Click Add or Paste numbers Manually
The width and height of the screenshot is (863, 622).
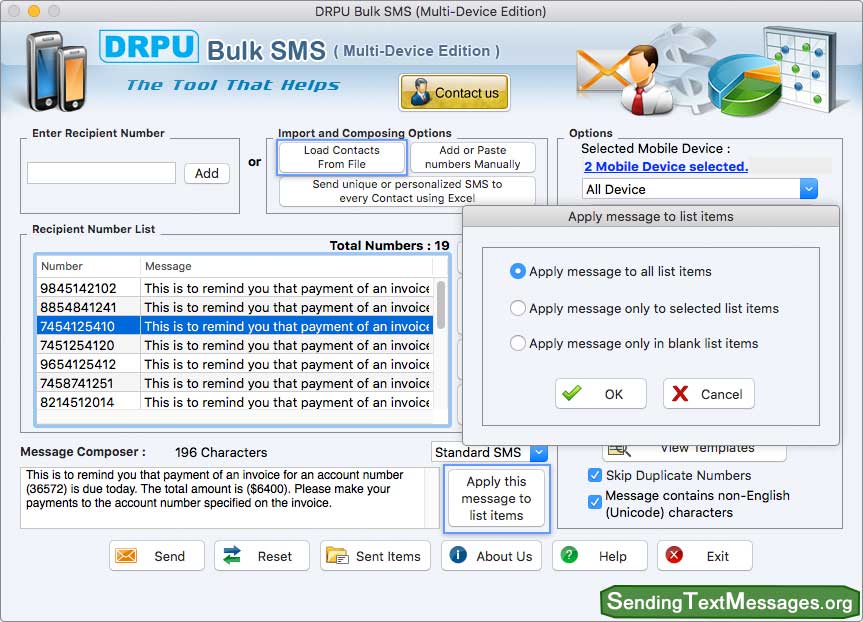click(472, 157)
